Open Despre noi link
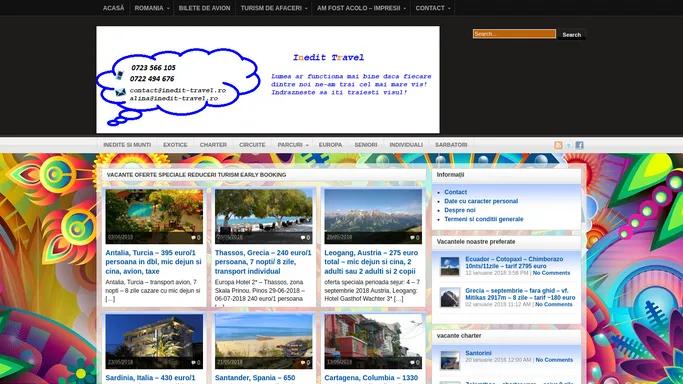Viewport: 683px width, 384px height. coord(460,210)
